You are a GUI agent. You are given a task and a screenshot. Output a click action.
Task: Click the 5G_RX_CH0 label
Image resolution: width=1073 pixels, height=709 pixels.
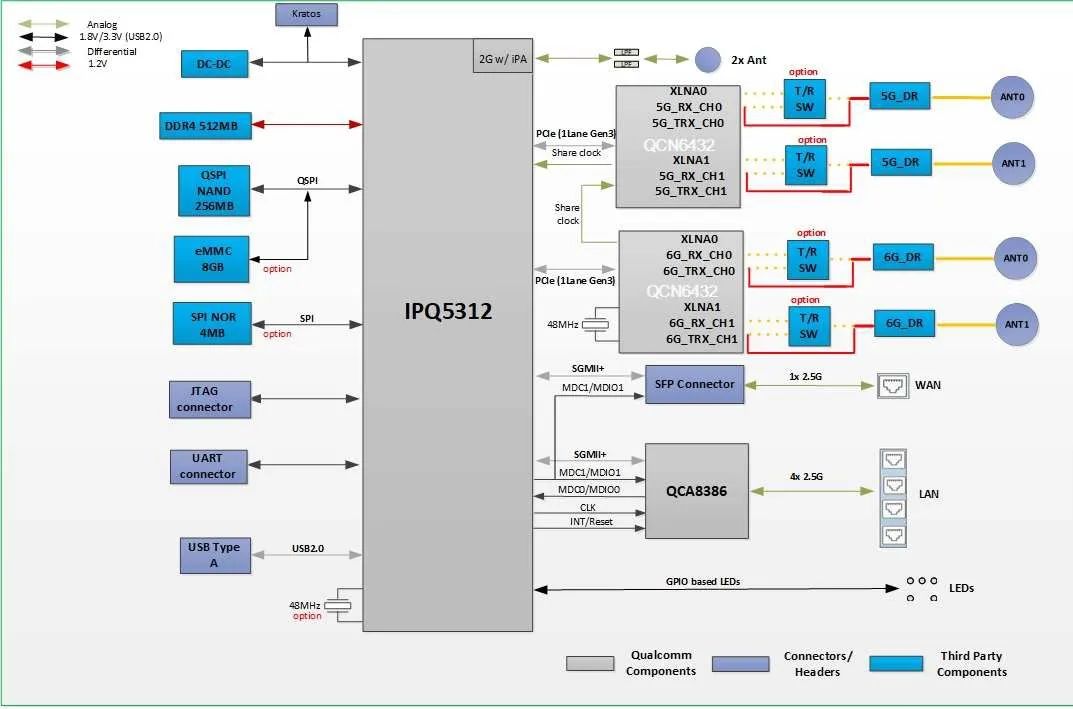click(x=689, y=107)
